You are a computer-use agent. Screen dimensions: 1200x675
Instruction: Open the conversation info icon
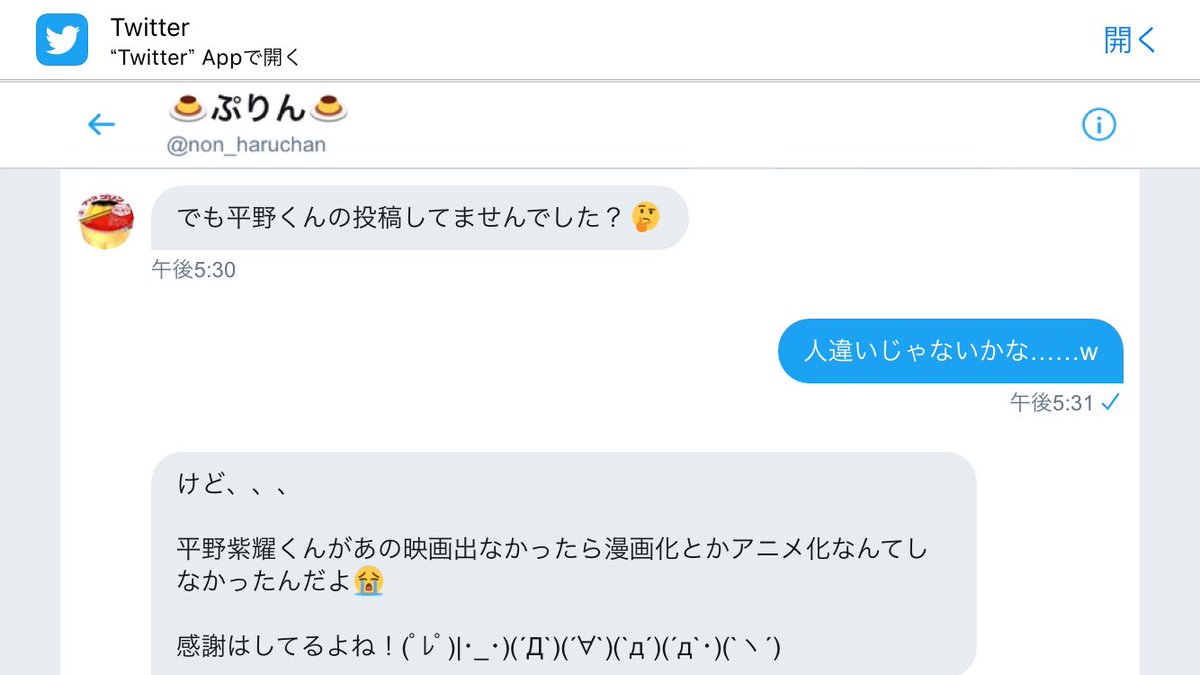1098,124
